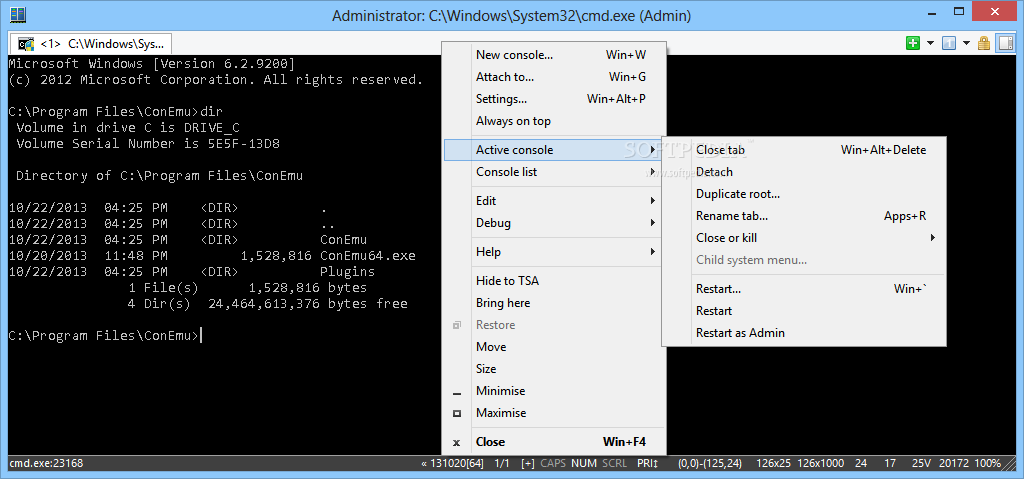Screen dimensions: 1024x479
Task: Click the PRI↕ priority status field
Action: click(648, 463)
